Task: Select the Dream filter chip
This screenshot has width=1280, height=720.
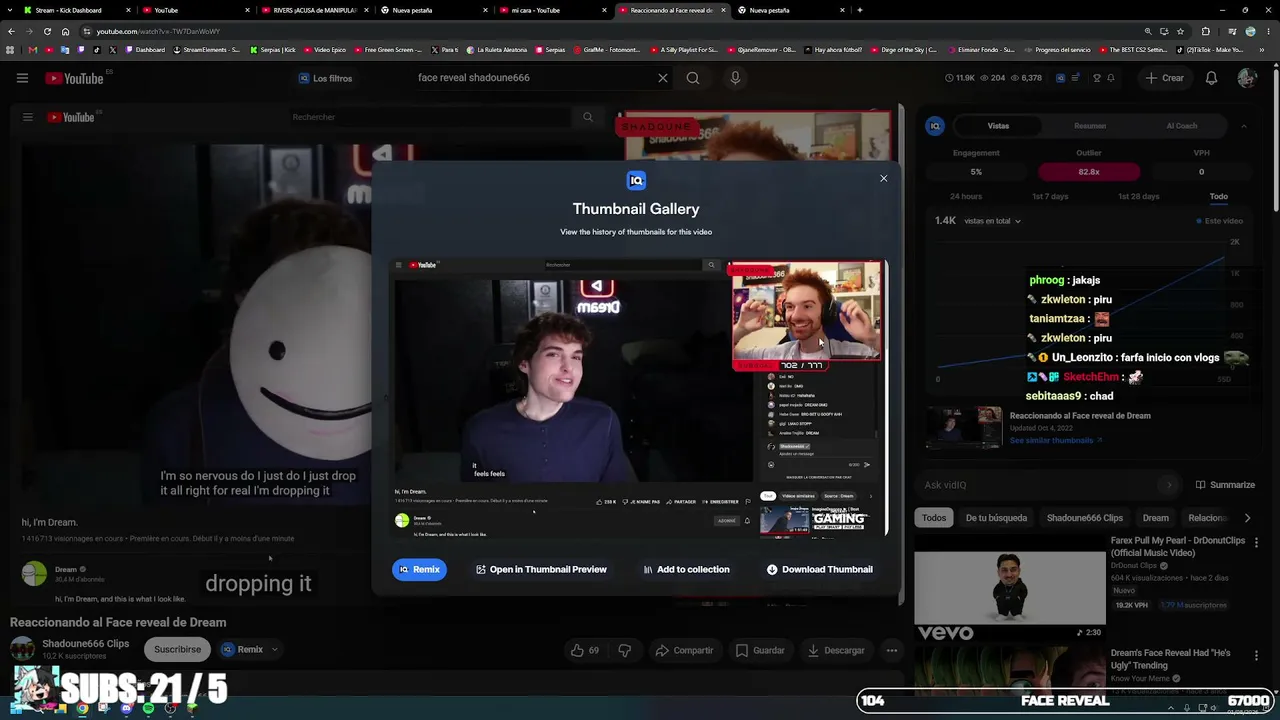Action: tap(1156, 518)
